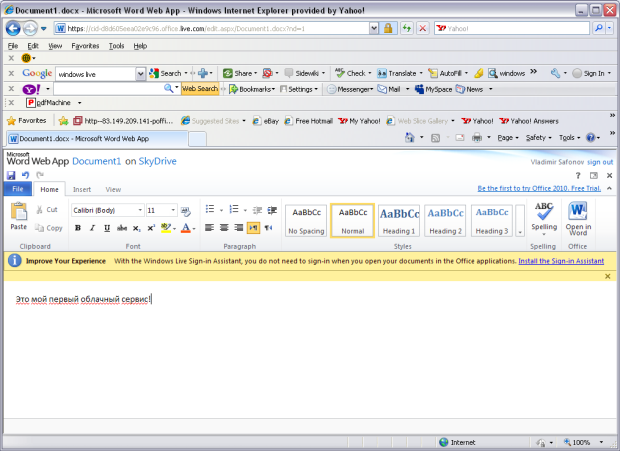Open the Favorites star button
Image resolution: width=620 pixels, height=451 pixels.
click(27, 121)
